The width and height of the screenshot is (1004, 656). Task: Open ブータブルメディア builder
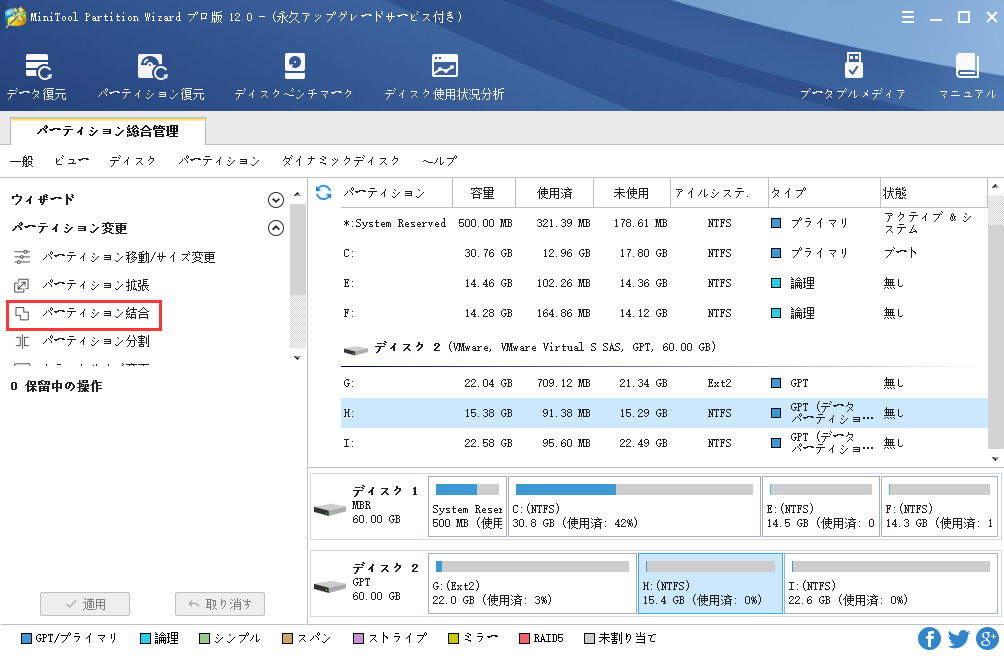[x=853, y=77]
